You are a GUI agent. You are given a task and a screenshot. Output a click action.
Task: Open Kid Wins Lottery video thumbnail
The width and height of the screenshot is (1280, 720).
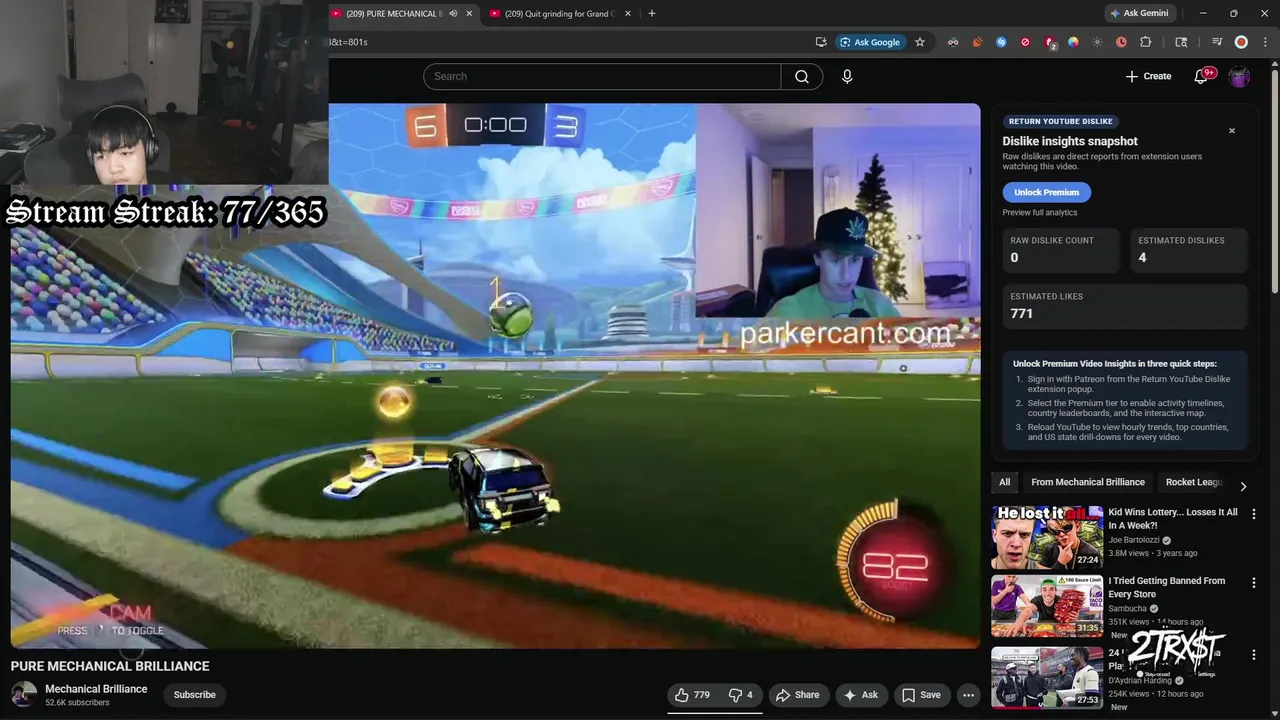pos(1047,538)
